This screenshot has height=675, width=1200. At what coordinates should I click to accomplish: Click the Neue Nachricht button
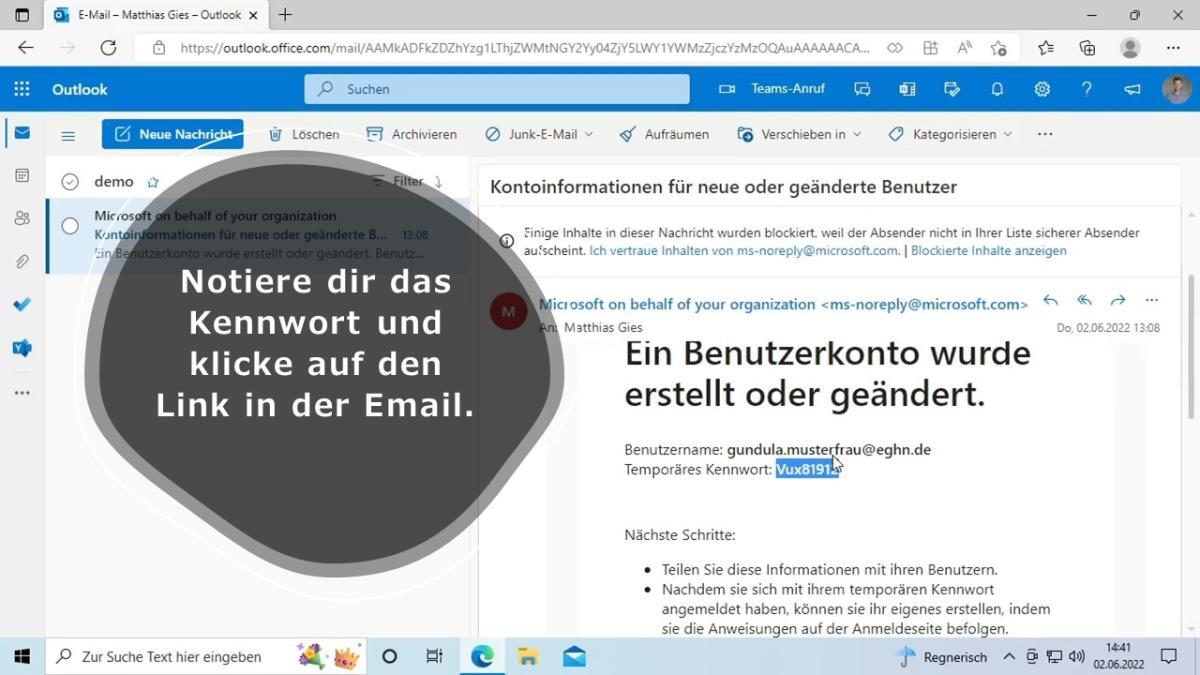pyautogui.click(x=173, y=134)
